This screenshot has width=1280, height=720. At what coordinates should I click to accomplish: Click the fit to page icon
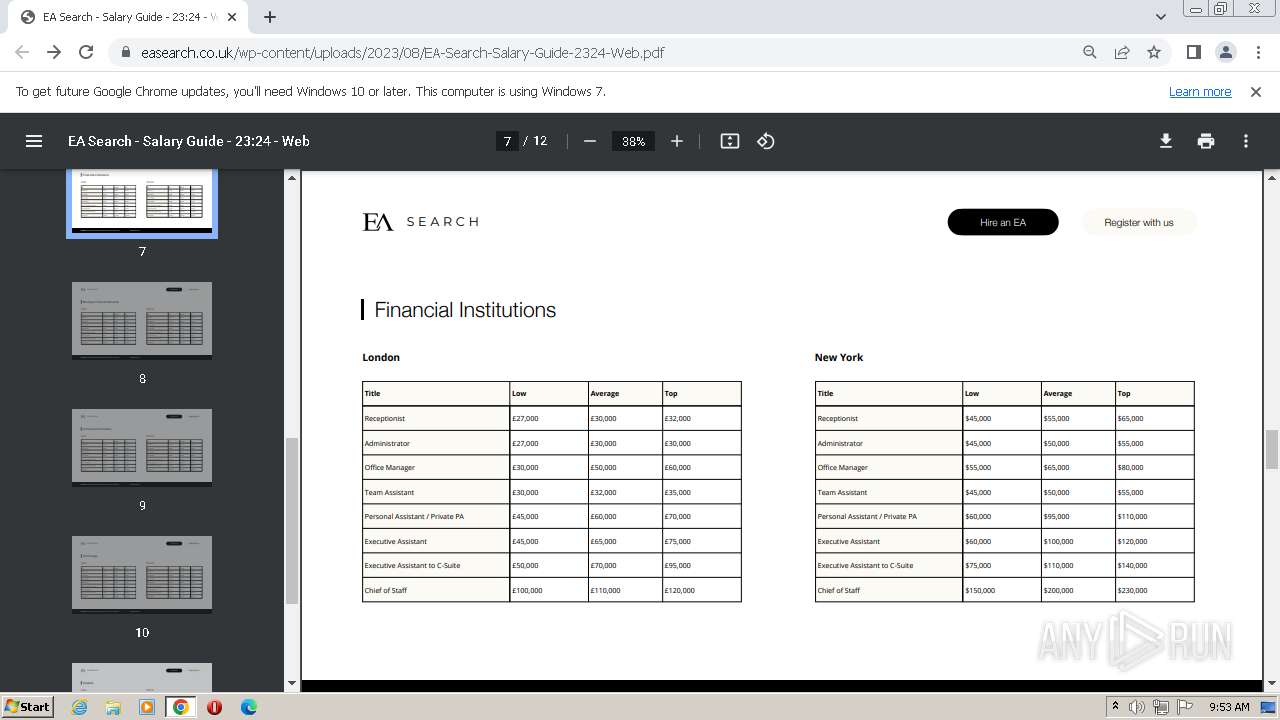coord(730,141)
